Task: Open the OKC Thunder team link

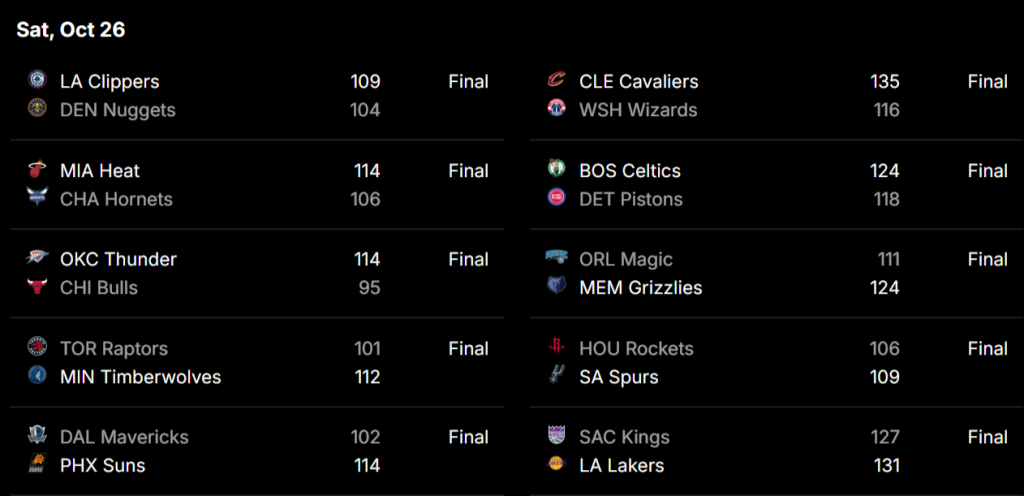Action: [118, 259]
